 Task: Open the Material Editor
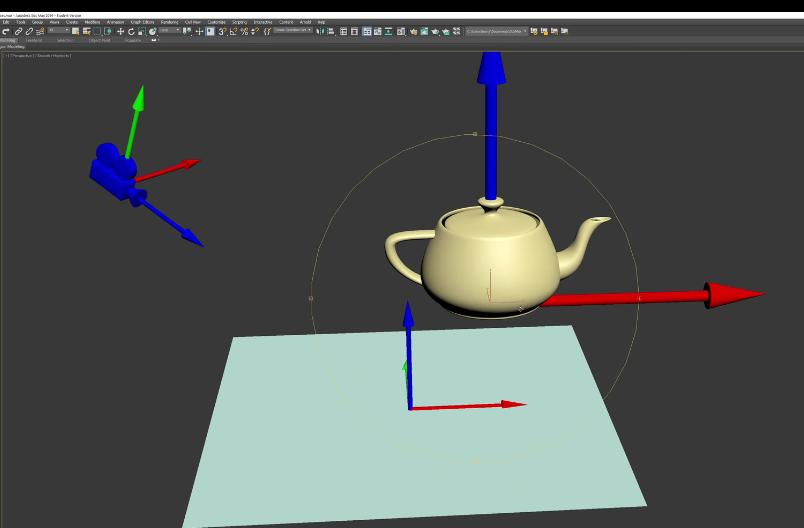[401, 31]
